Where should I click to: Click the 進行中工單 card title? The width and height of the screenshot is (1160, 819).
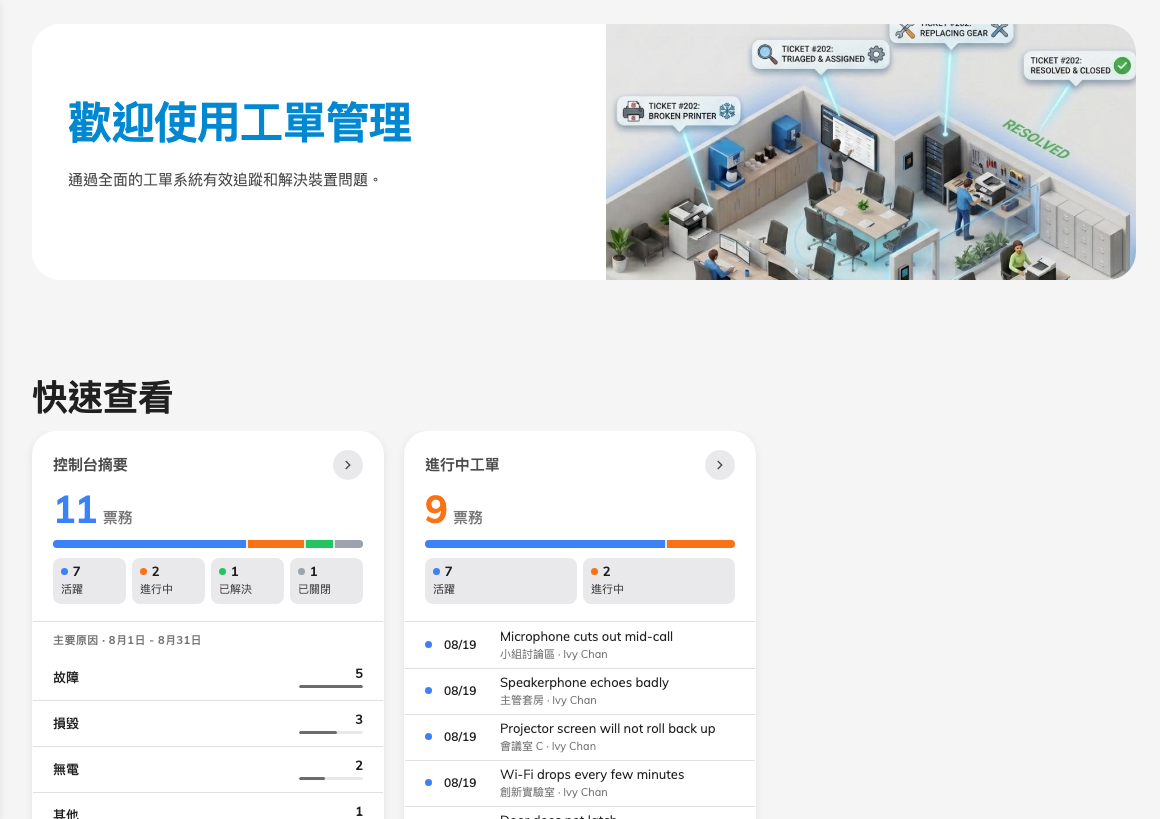point(462,465)
